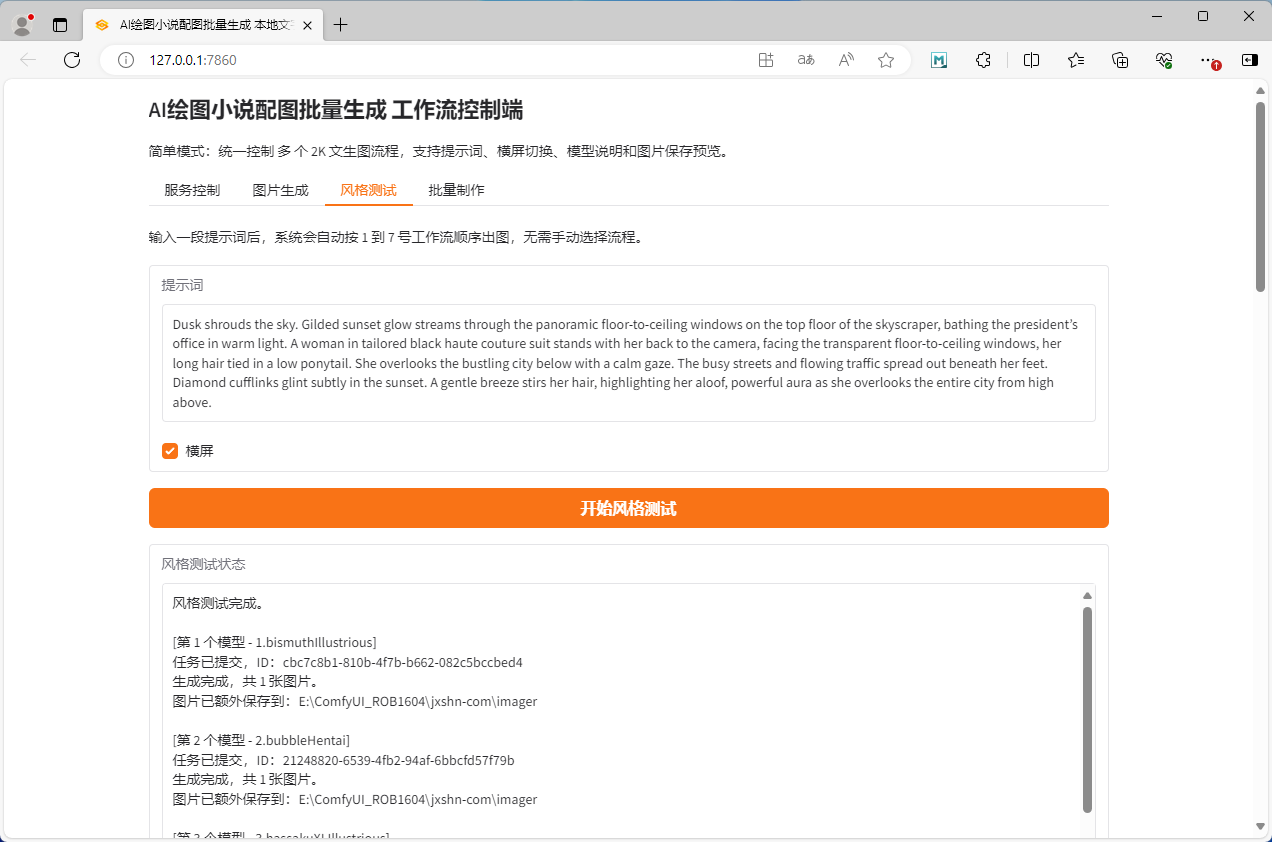
Task: Click inside the 提示词 prompt text box
Action: [x=628, y=363]
